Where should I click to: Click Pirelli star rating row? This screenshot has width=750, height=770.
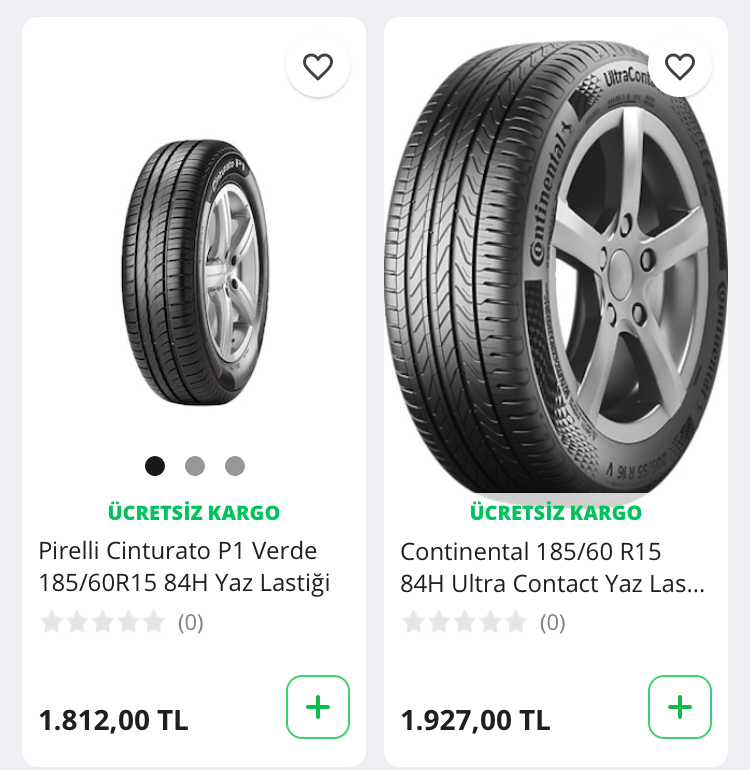[102, 623]
